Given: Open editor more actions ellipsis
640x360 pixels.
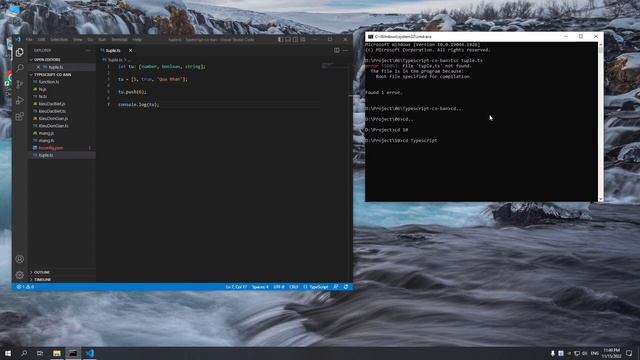Looking at the screenshot, I should pyautogui.click(x=345, y=50).
